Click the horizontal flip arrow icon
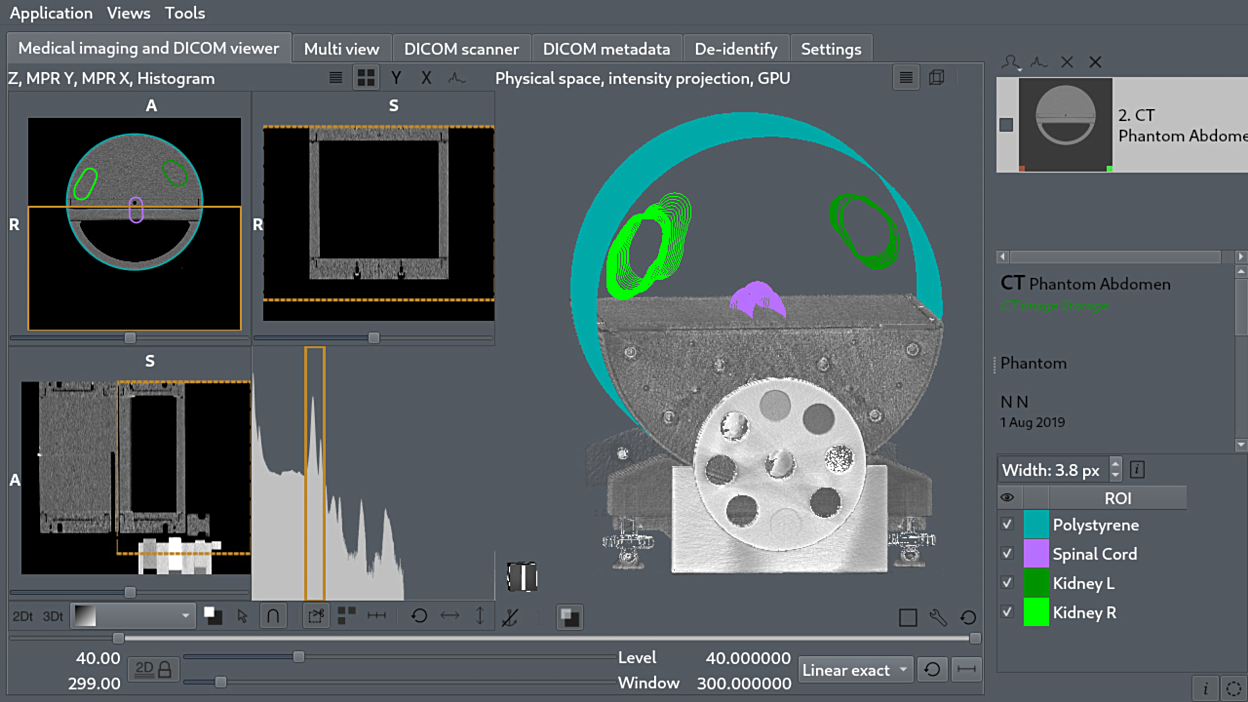 click(450, 616)
